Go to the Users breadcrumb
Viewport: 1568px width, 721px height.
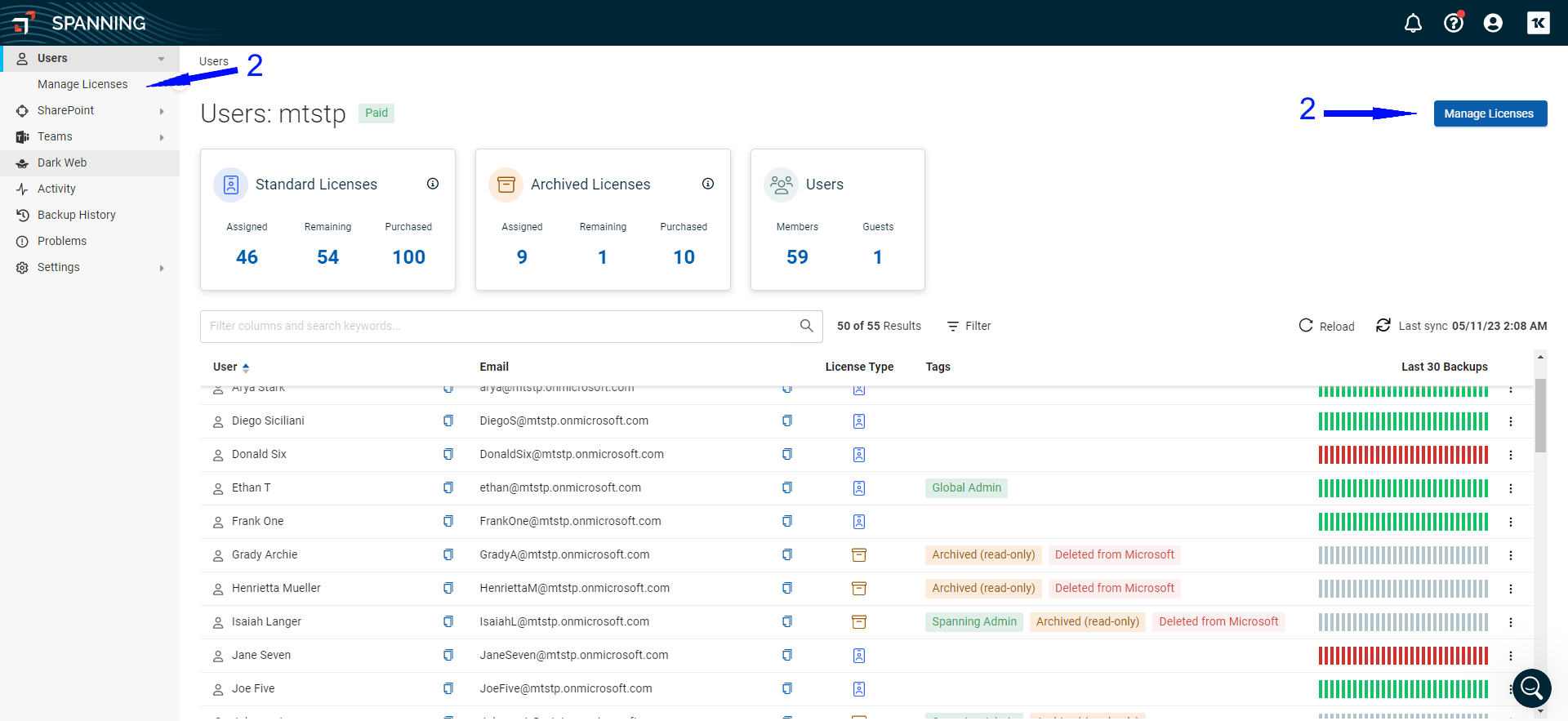pyautogui.click(x=214, y=61)
